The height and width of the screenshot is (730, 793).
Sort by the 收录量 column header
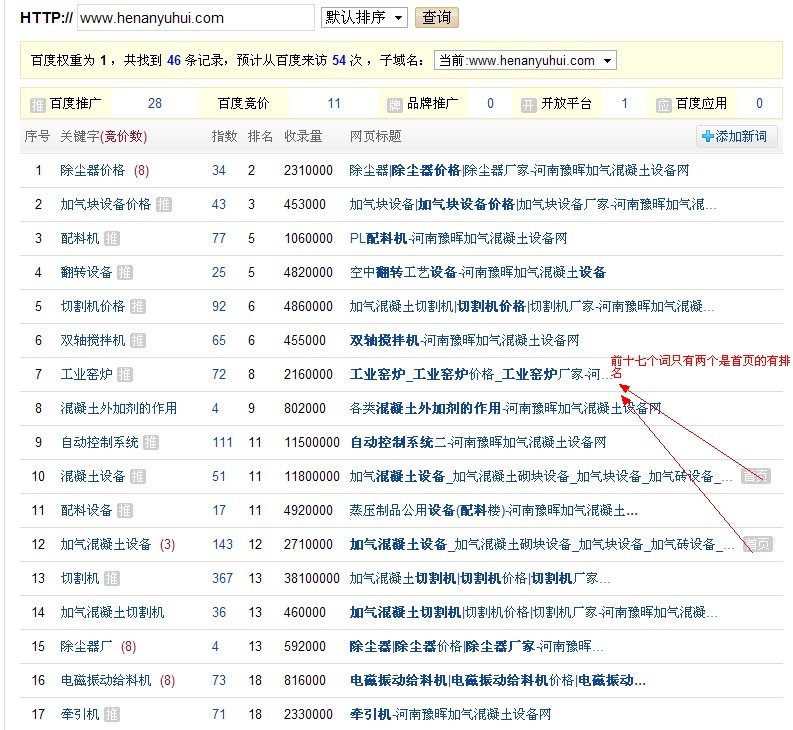pyautogui.click(x=302, y=136)
